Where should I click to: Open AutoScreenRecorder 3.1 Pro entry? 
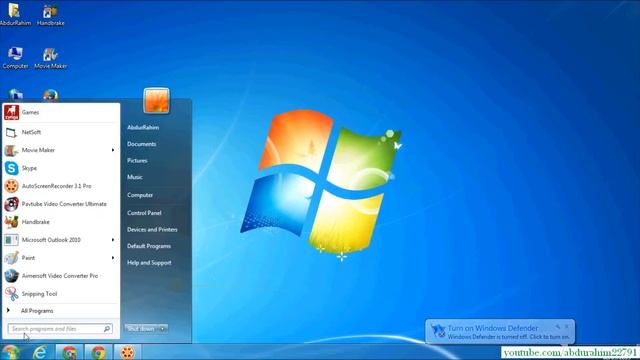tap(61, 186)
